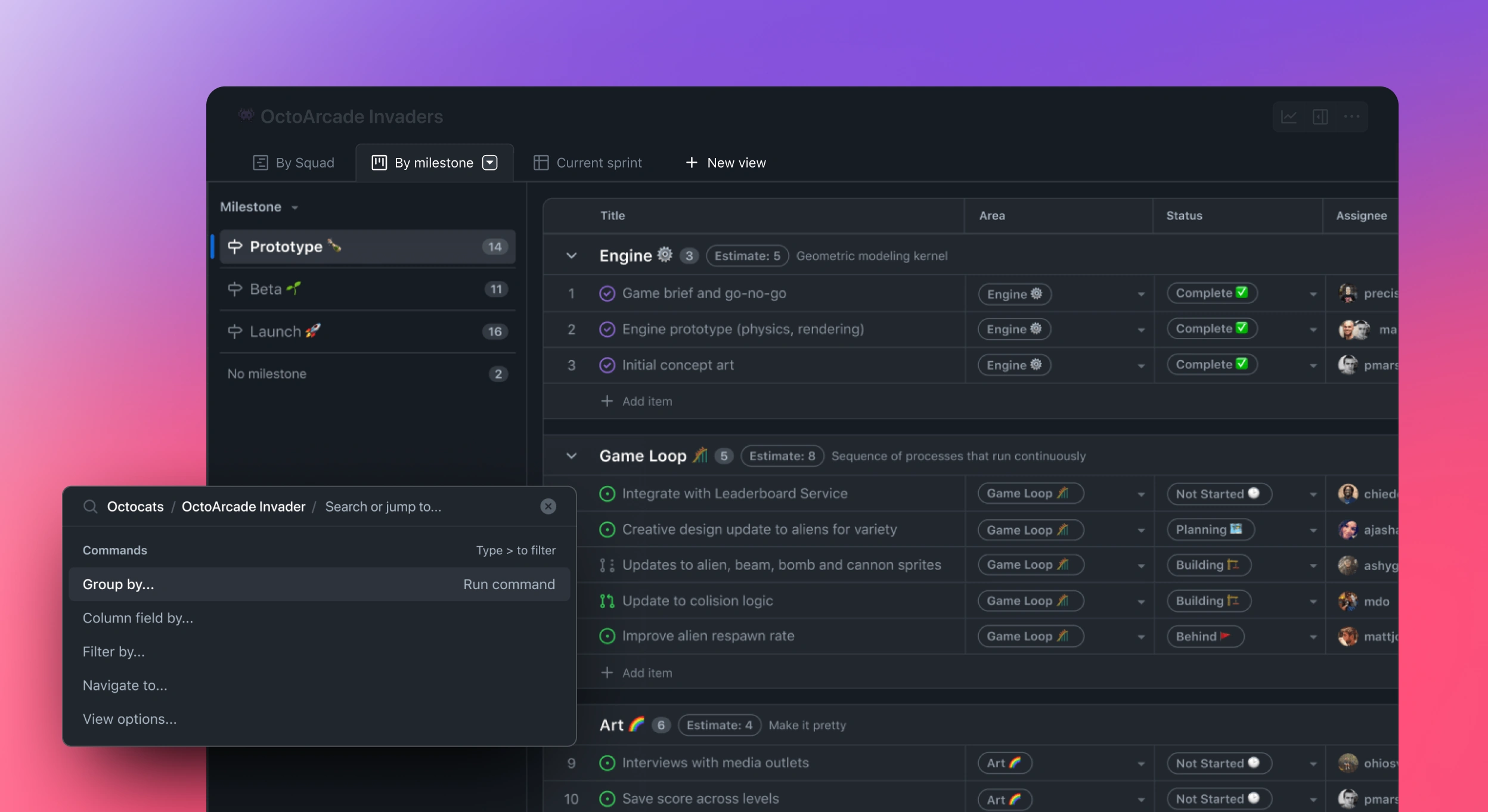This screenshot has width=1488, height=812.
Task: Click pull request icon for Update to colision logic
Action: point(607,601)
